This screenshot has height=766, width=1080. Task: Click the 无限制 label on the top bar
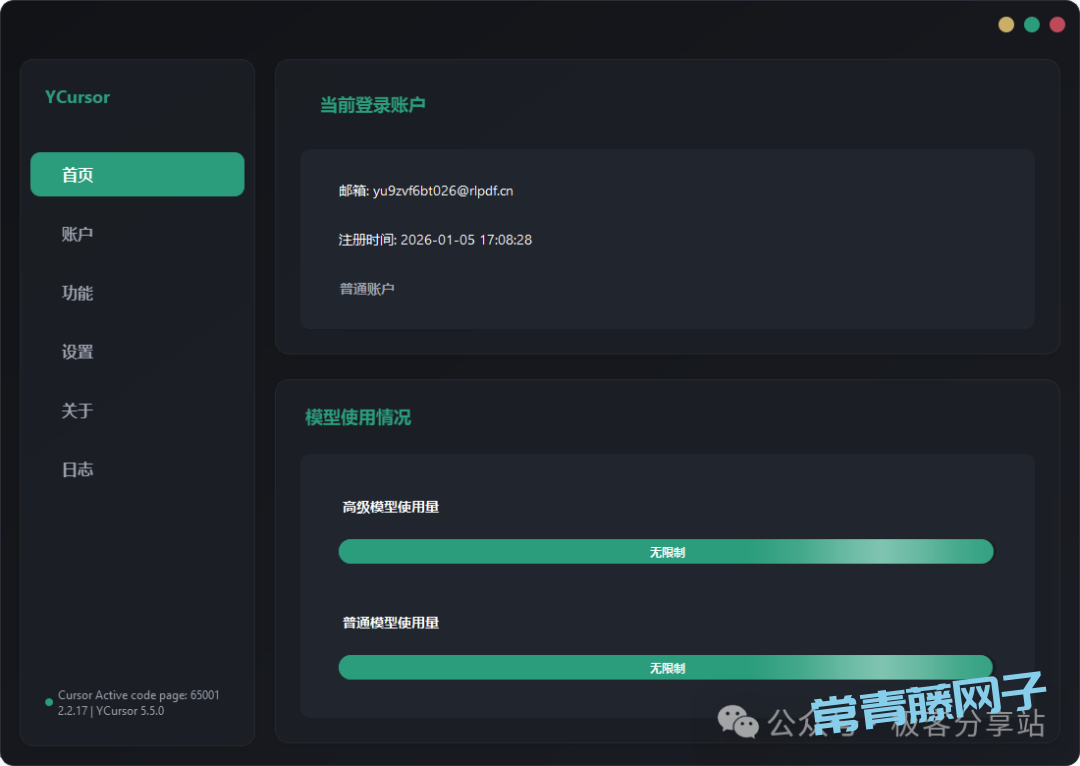(666, 551)
